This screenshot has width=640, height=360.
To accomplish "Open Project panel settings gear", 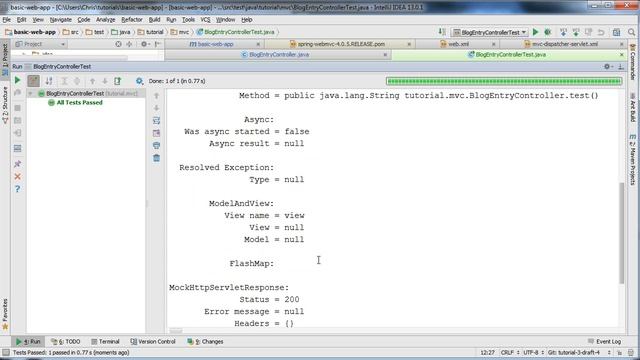I will (144, 44).
